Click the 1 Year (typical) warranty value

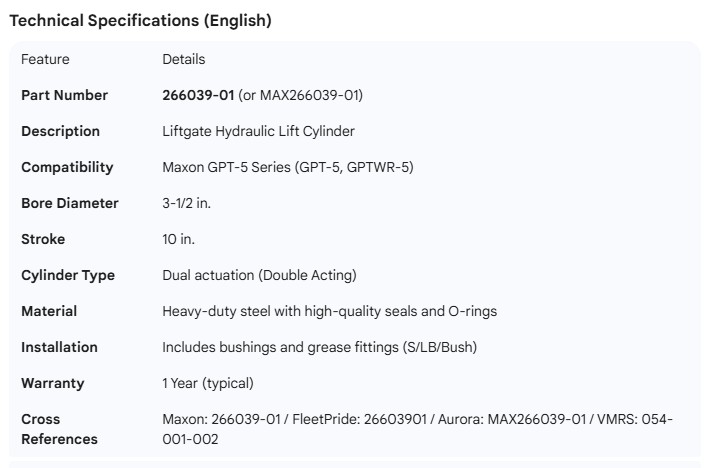(x=209, y=383)
